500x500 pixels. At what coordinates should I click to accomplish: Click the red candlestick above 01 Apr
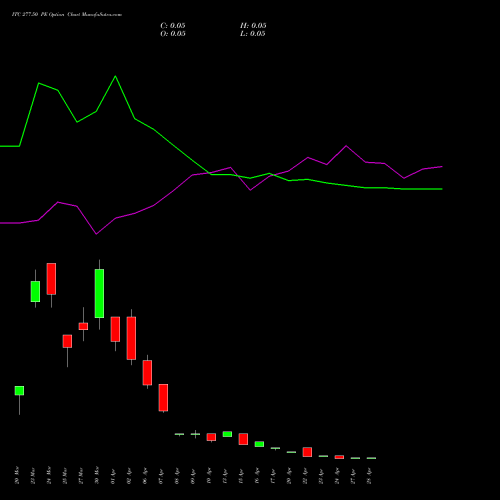point(115,329)
